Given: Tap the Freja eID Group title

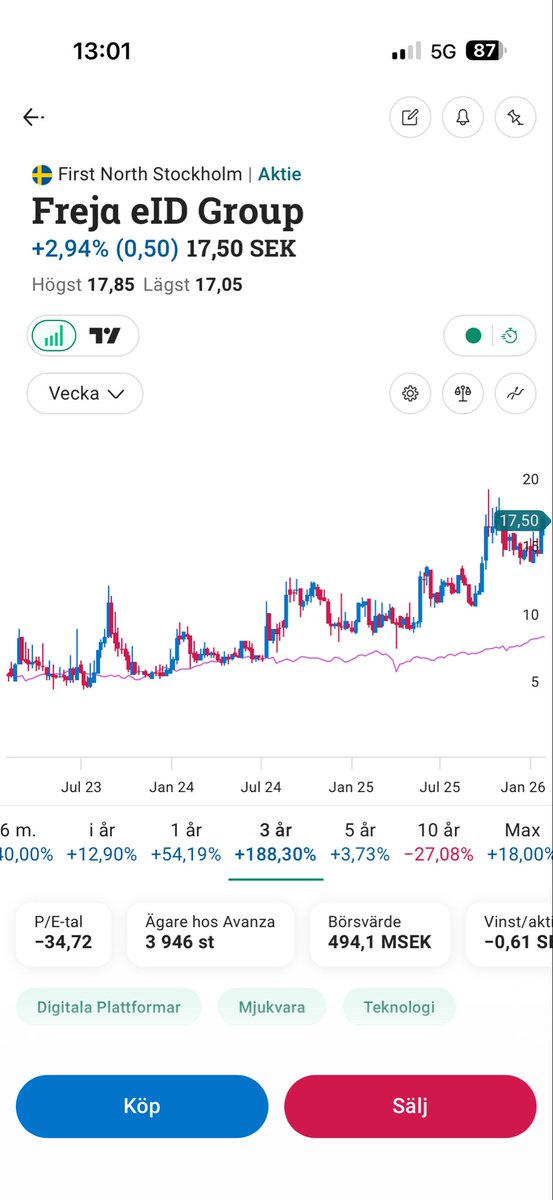Looking at the screenshot, I should click(168, 212).
